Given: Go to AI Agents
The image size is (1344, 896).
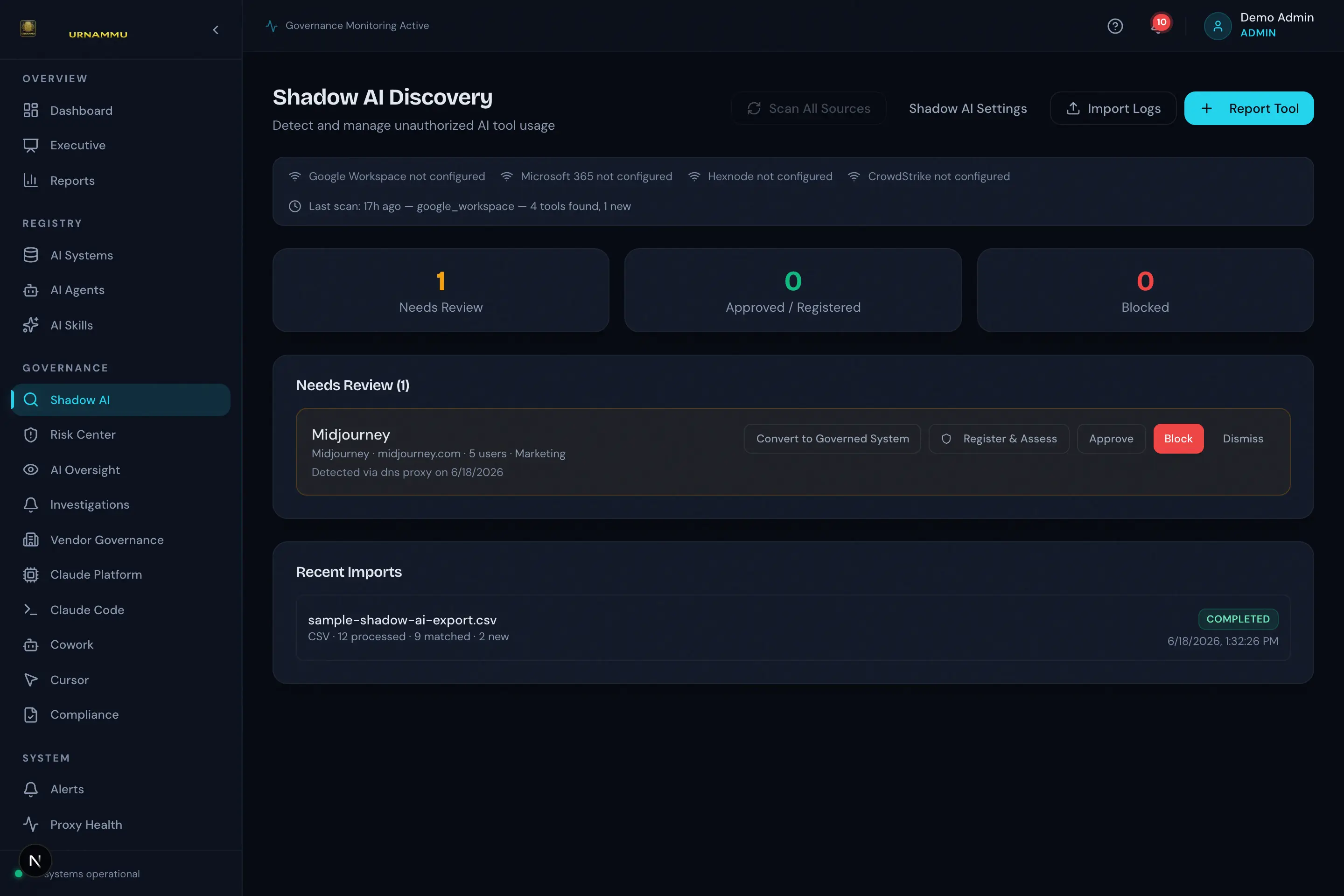Looking at the screenshot, I should coord(120,290).
